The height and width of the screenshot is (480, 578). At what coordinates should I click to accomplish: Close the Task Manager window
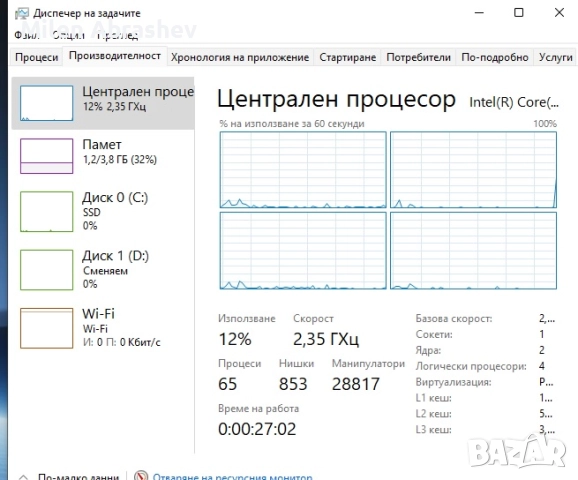tap(559, 13)
